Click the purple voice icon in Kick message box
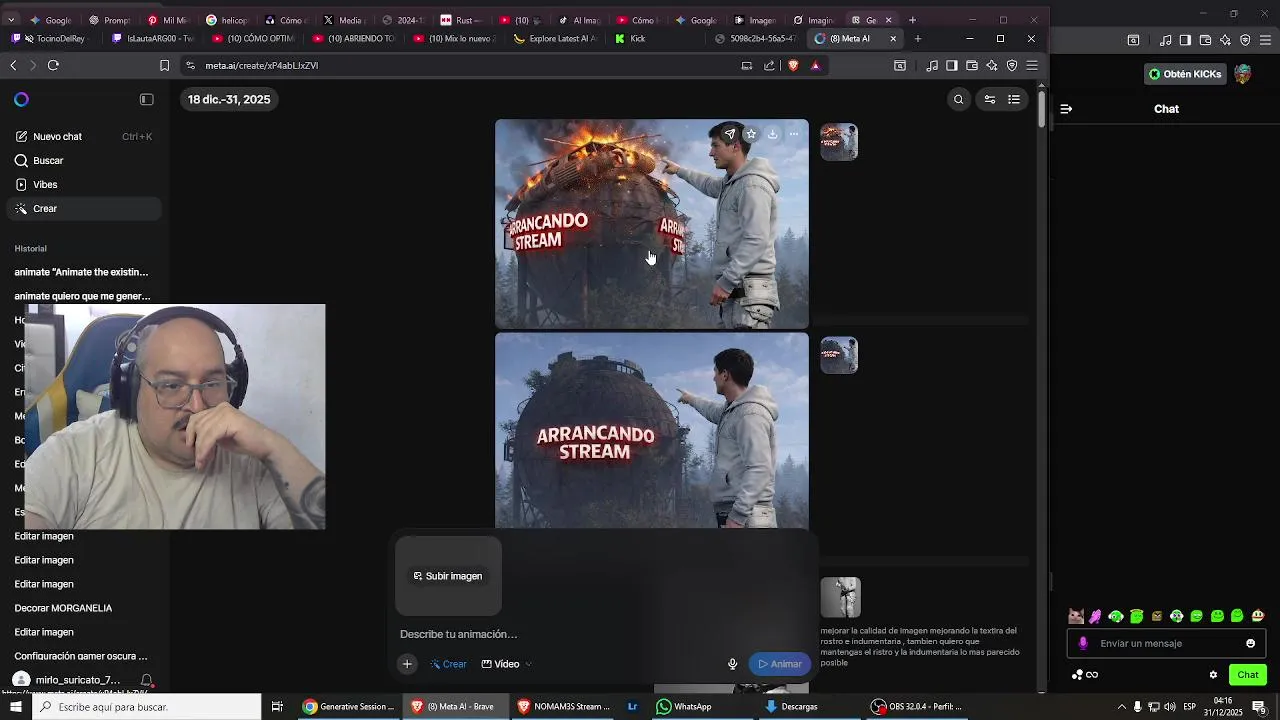The width and height of the screenshot is (1280, 720). [x=1083, y=643]
